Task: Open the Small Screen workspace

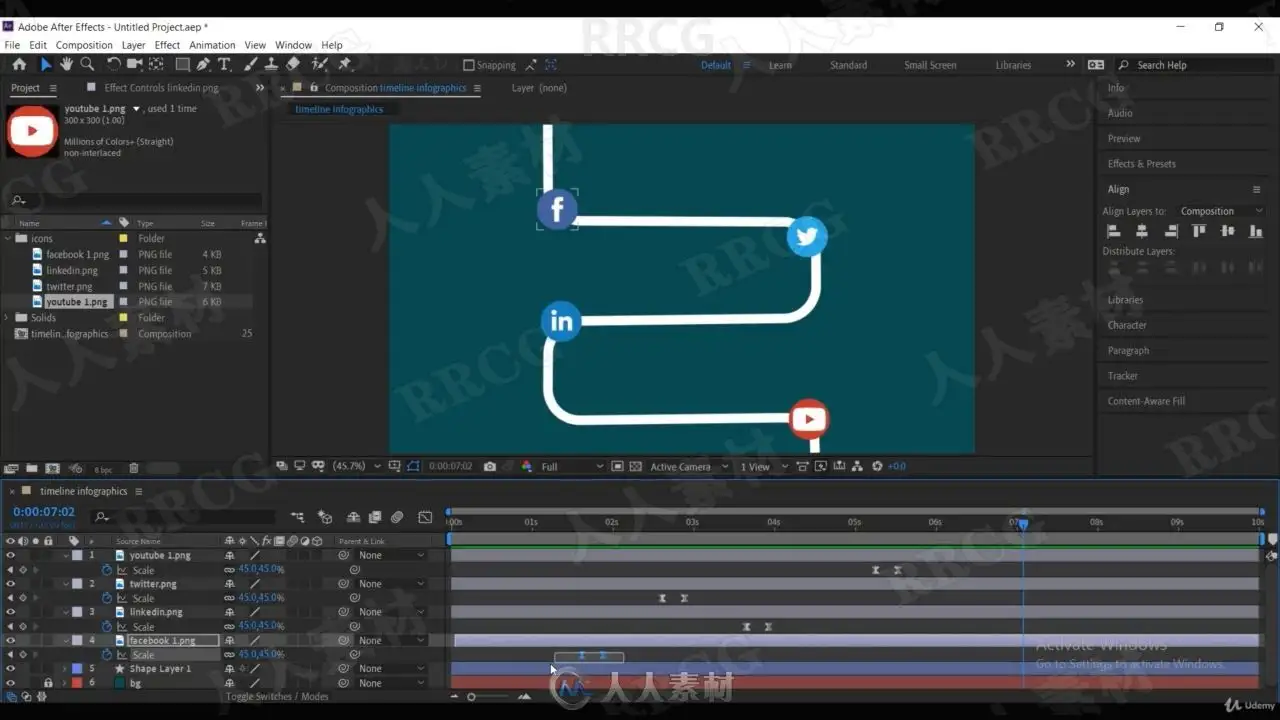Action: [x=930, y=65]
